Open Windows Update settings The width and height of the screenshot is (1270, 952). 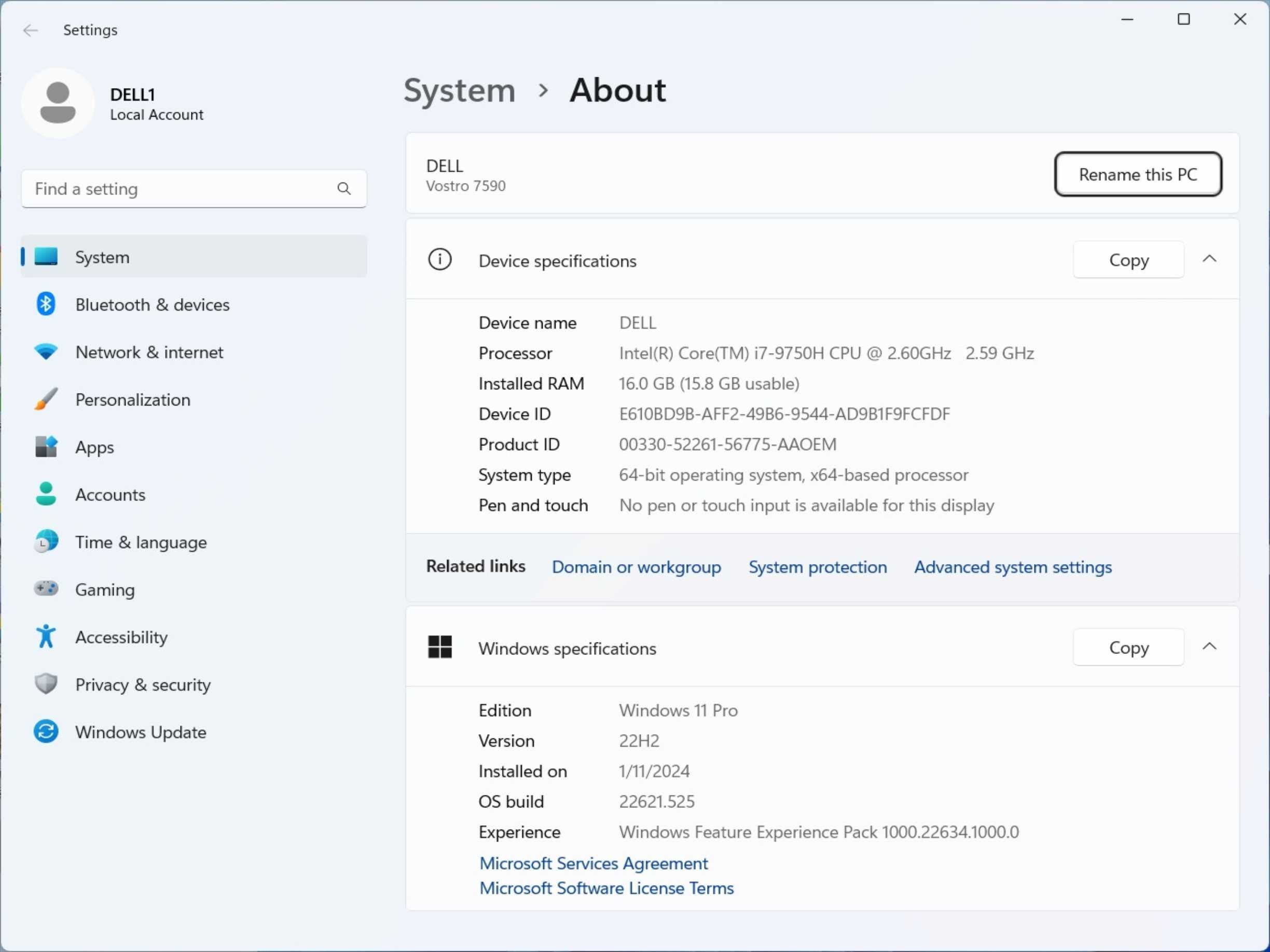pos(141,732)
